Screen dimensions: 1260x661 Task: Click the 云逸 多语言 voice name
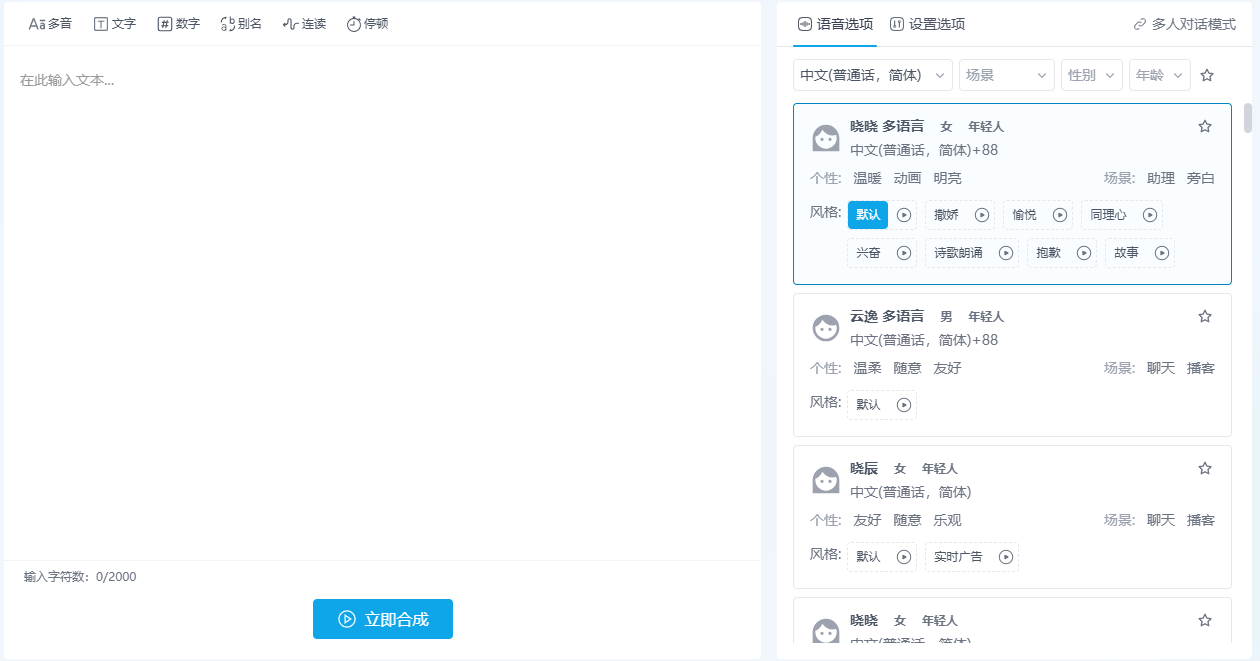(887, 316)
